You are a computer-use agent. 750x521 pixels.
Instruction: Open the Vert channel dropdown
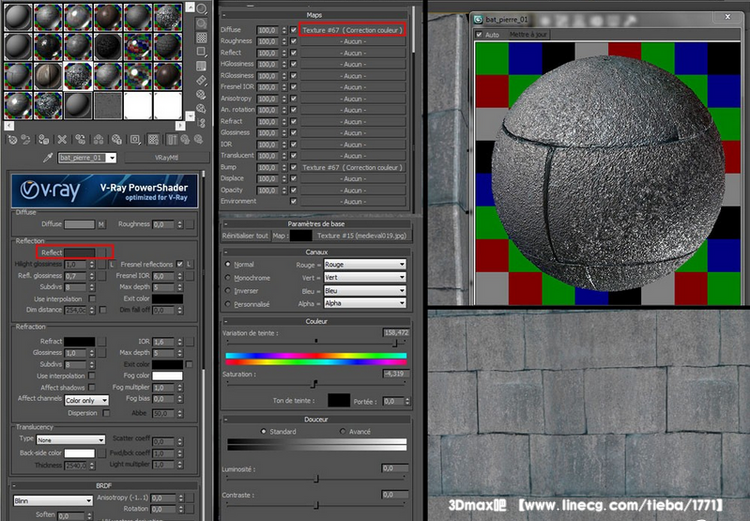click(x=365, y=277)
